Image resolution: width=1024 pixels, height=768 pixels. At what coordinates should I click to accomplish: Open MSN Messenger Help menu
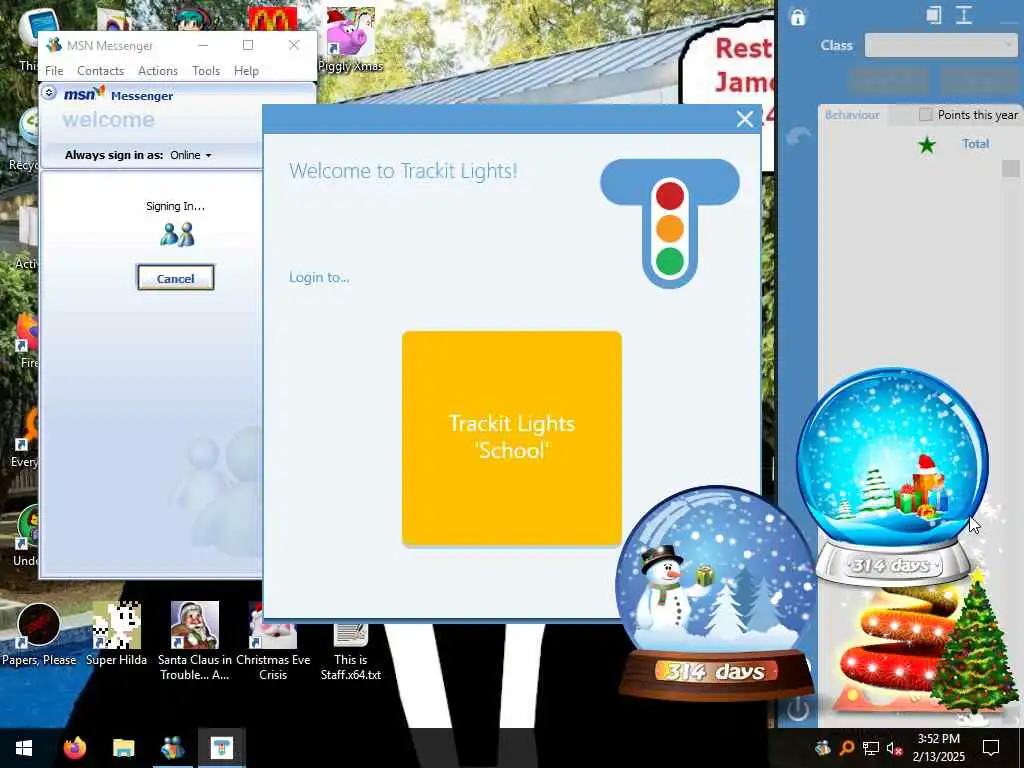point(246,71)
